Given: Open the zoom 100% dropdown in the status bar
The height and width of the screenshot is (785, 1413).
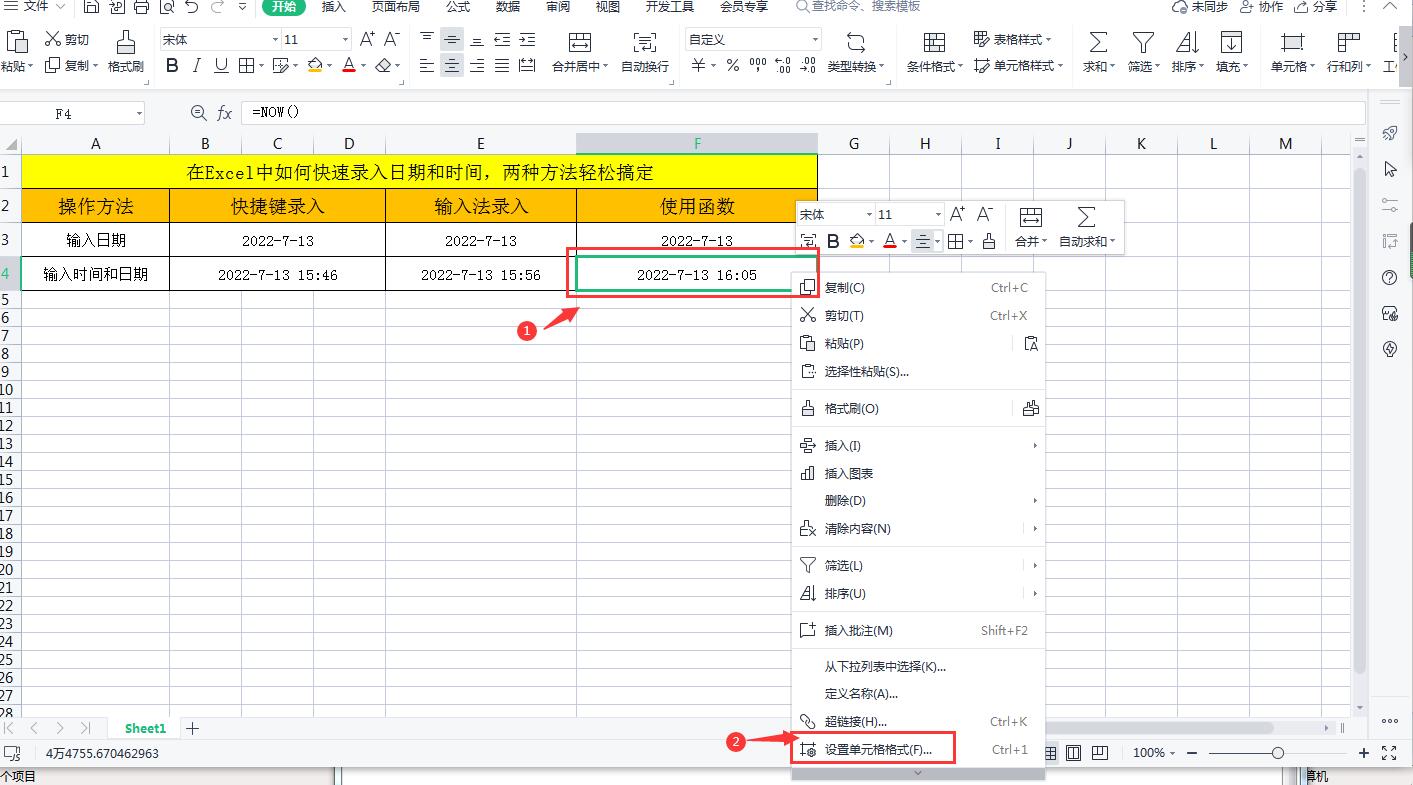Looking at the screenshot, I should (x=1173, y=752).
